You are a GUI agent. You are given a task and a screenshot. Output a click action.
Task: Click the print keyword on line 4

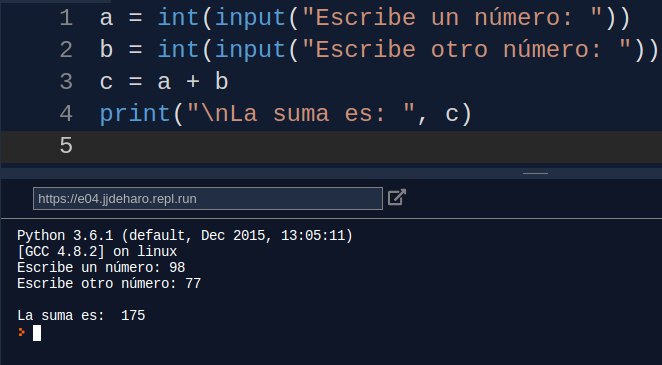pyautogui.click(x=135, y=114)
